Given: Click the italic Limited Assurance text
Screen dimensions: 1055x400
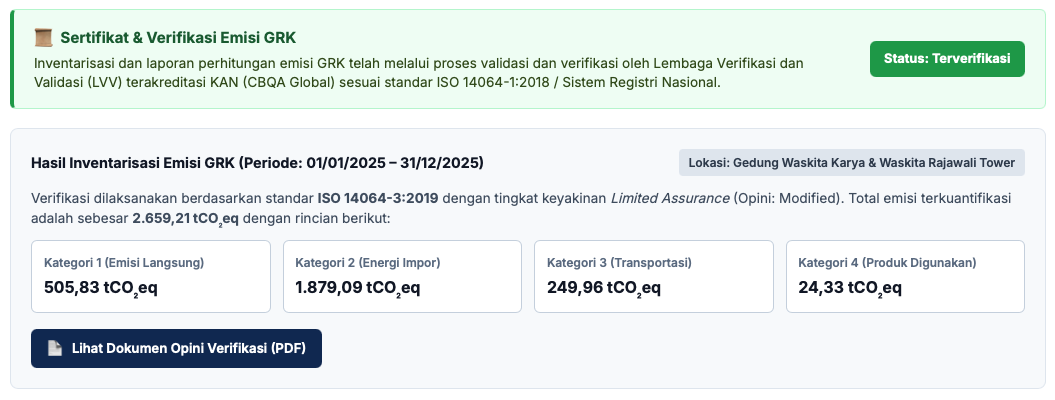Looking at the screenshot, I should pyautogui.click(x=669, y=198).
